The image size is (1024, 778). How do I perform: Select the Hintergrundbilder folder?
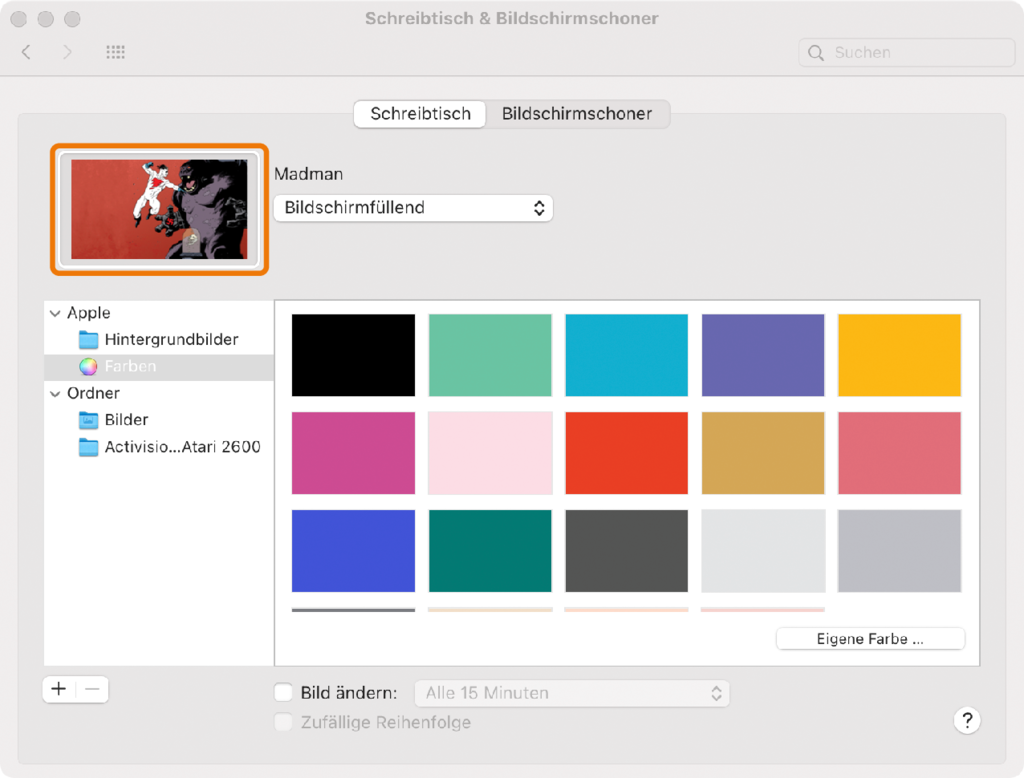click(x=171, y=340)
